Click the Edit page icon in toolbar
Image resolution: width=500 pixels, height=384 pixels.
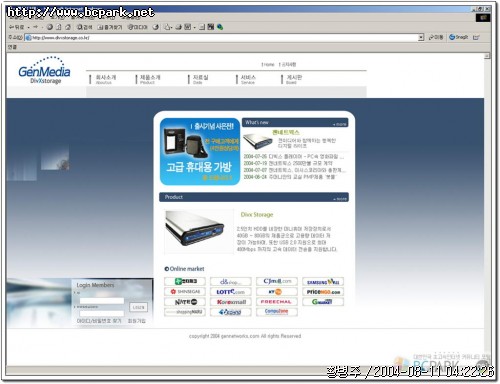pos(188,27)
